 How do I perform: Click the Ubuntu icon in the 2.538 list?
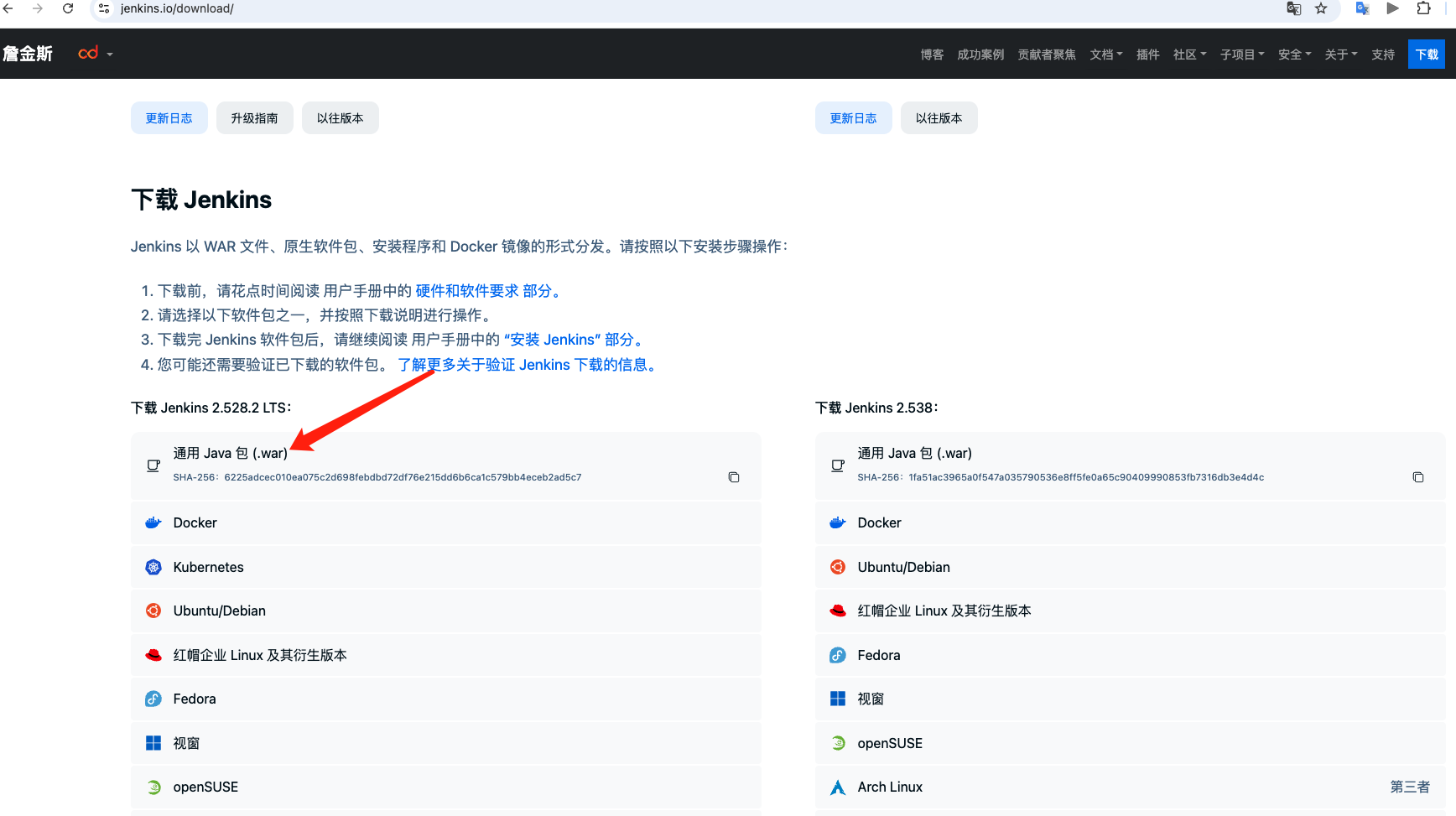(x=838, y=567)
